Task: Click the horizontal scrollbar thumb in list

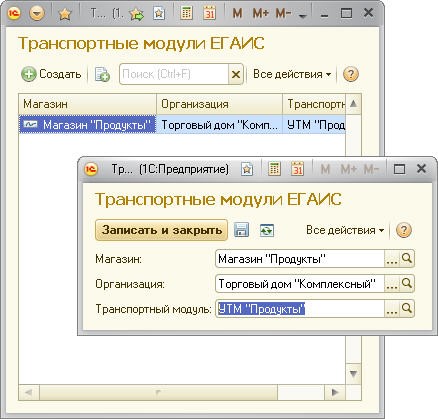Action: (159, 392)
